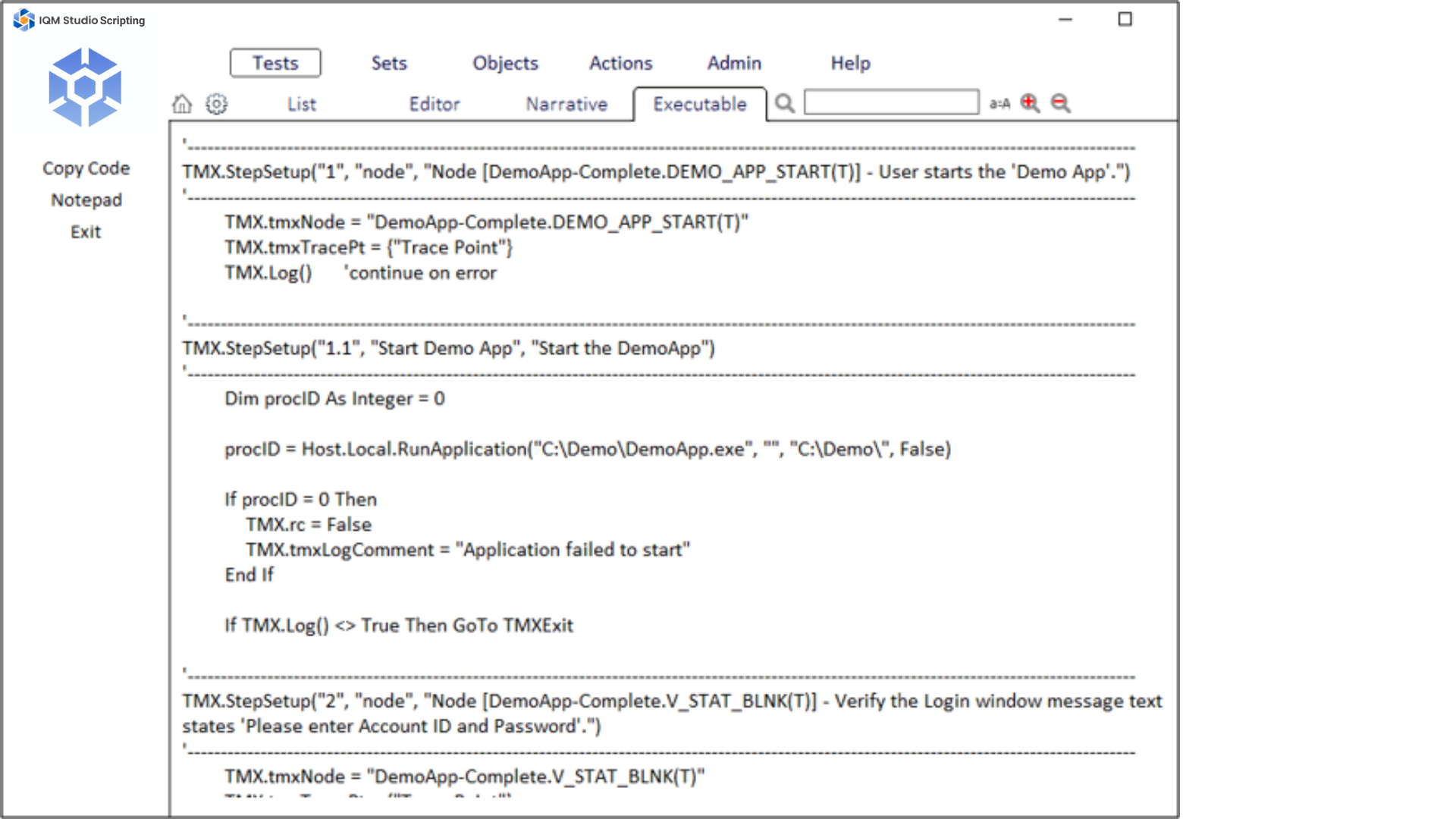Image resolution: width=1456 pixels, height=819 pixels.
Task: Open the Objects menu
Action: 505,63
